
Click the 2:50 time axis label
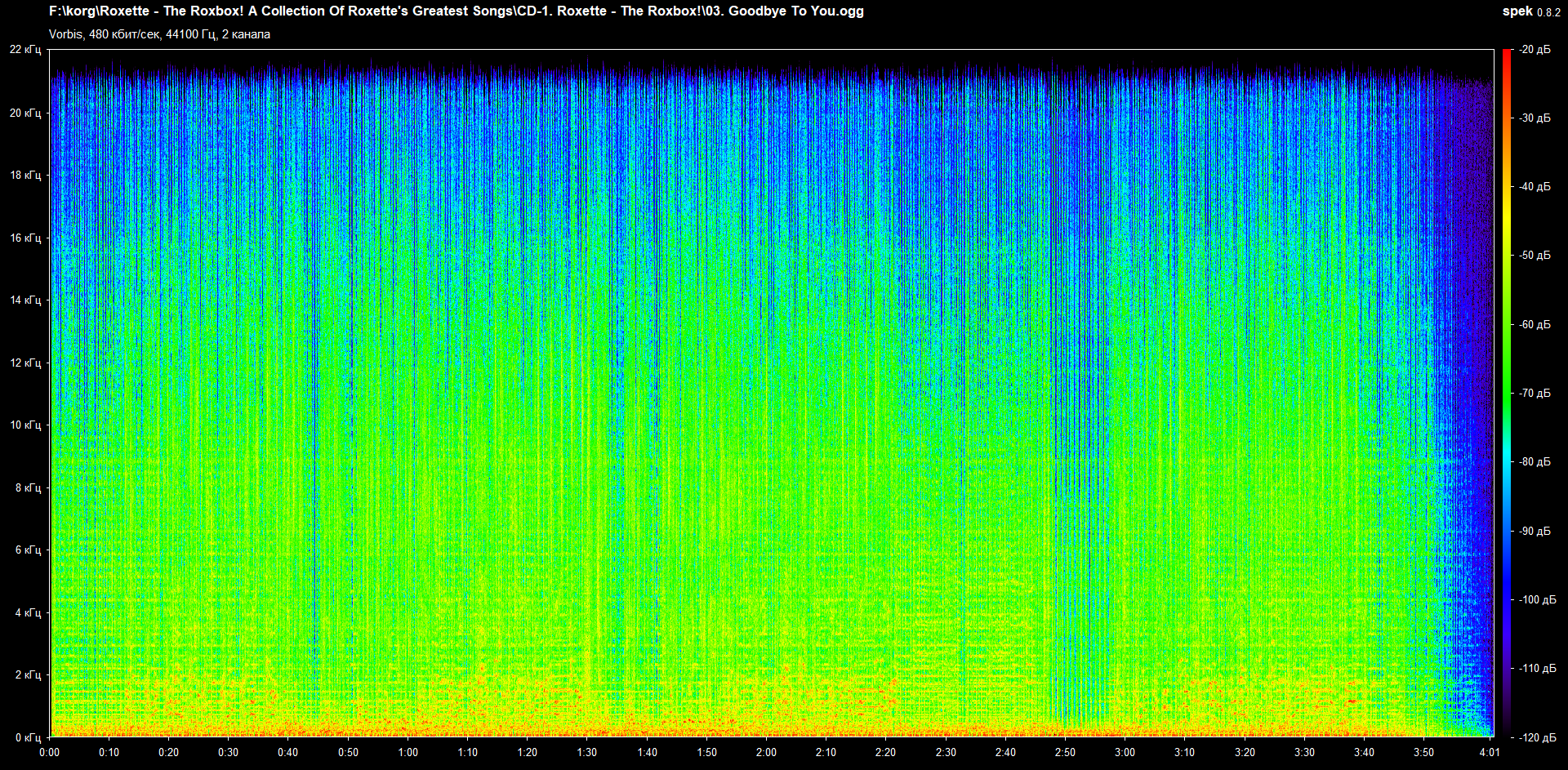pyautogui.click(x=1065, y=752)
